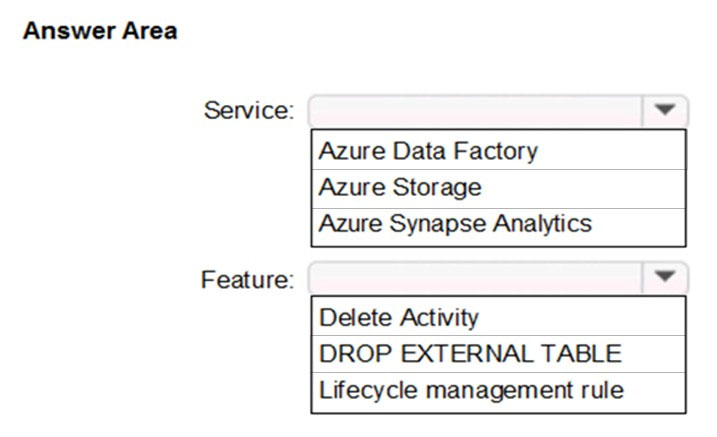
Task: Choose Delete Activity from Feature list
Action: [498, 316]
